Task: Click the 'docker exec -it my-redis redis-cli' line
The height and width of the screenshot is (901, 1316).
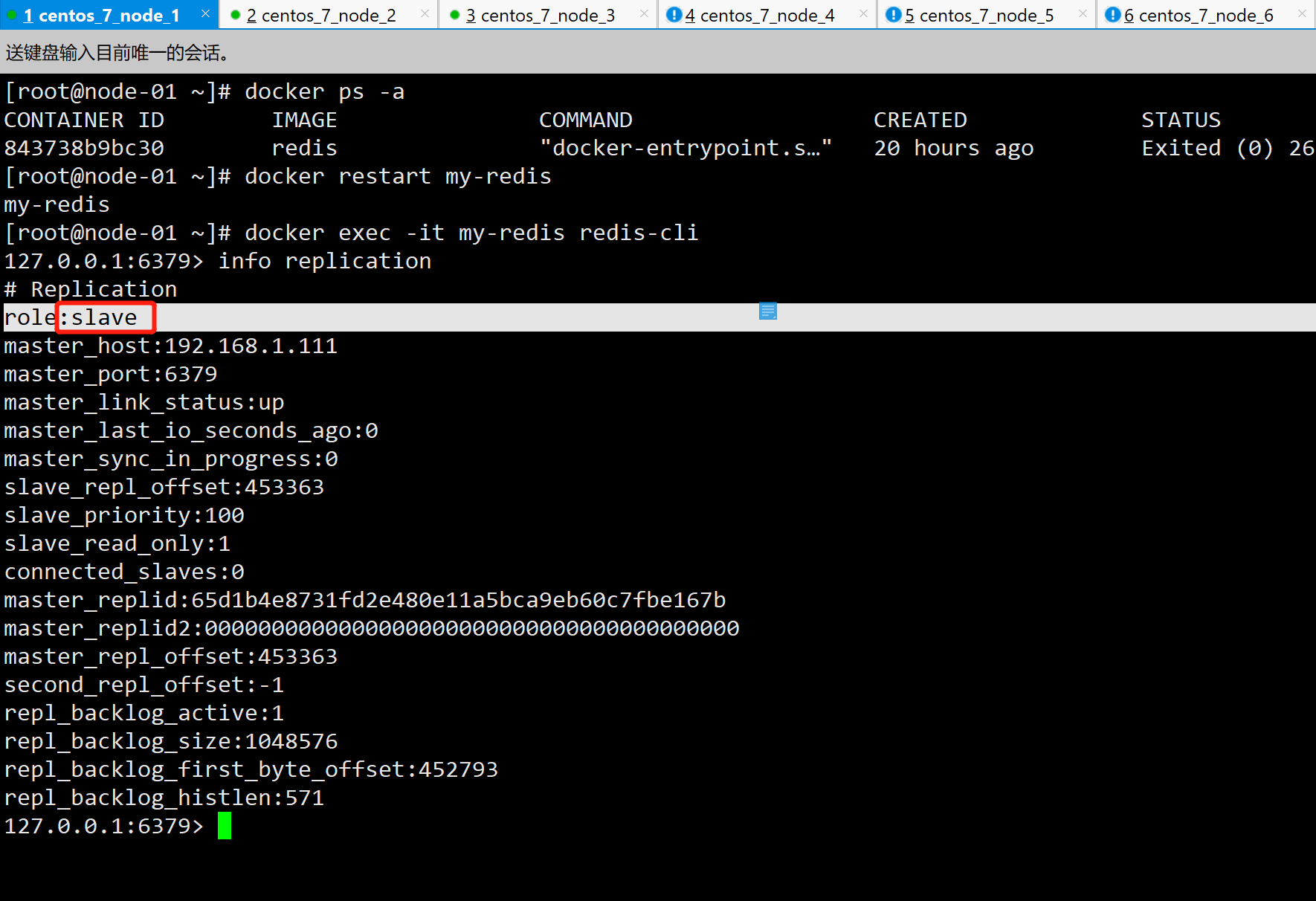Action: [351, 233]
